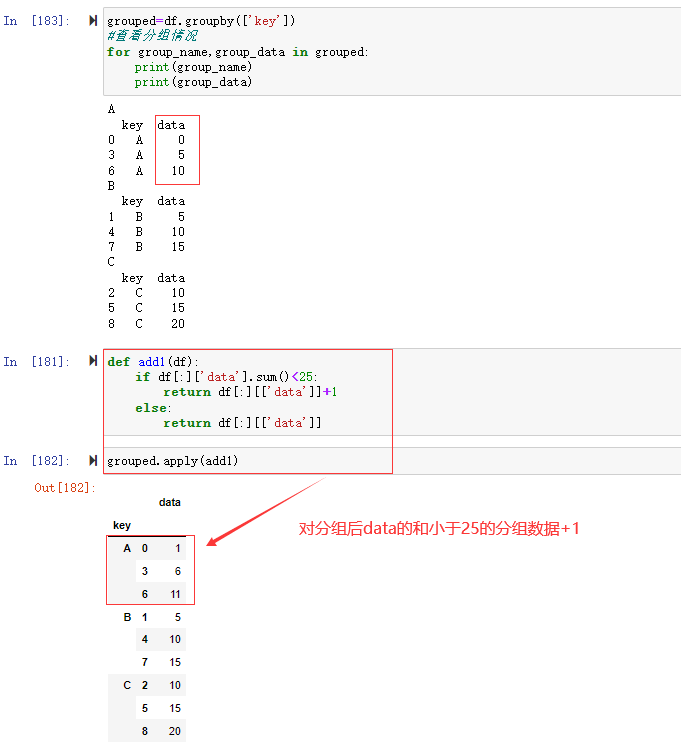Place cursor in grouped=df.groupby line
Screen dimensions: 681x745
[200, 21]
